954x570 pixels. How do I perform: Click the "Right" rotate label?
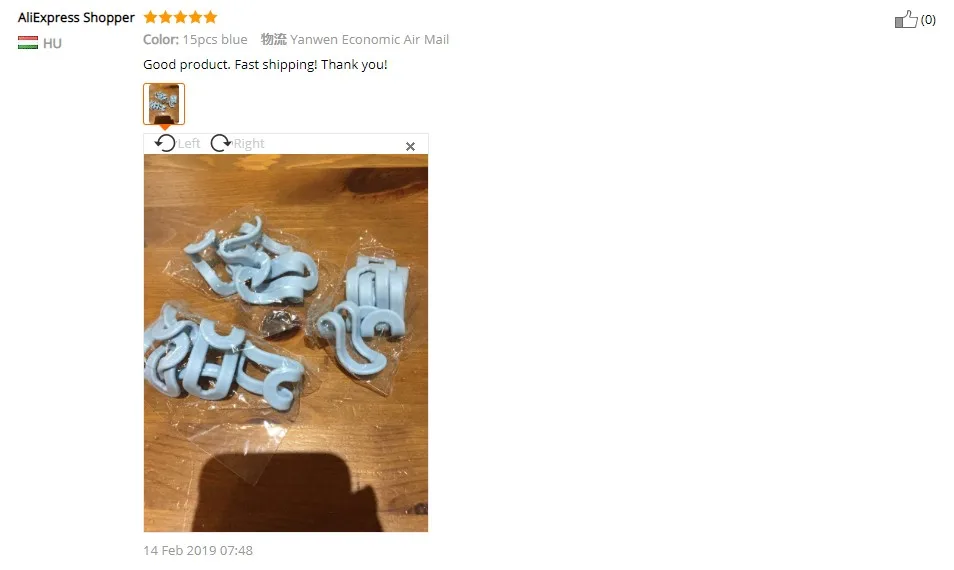pyautogui.click(x=249, y=144)
